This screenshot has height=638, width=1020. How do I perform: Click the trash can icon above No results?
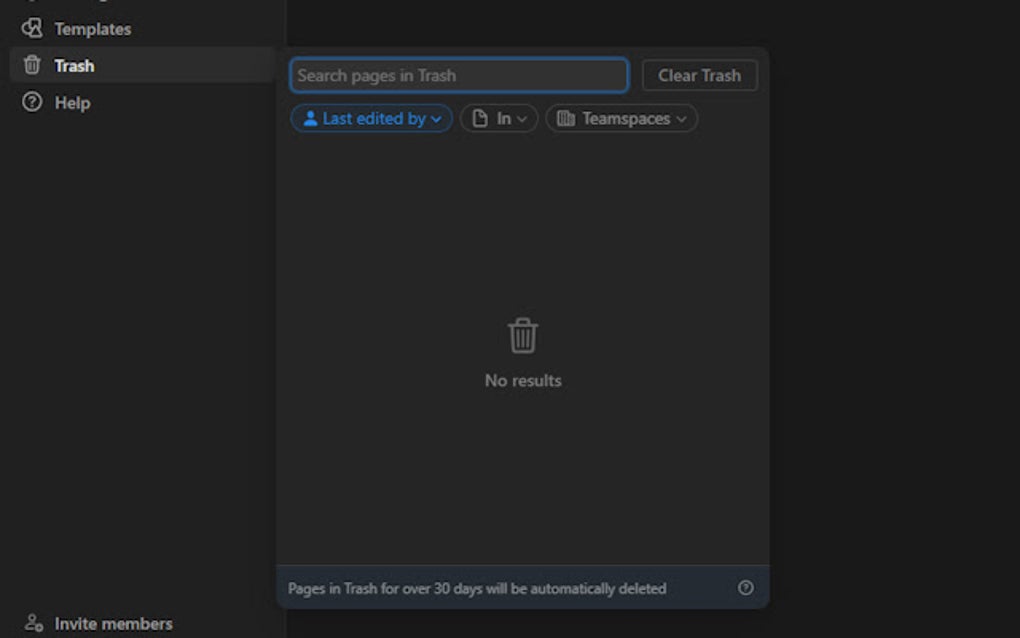coord(523,335)
